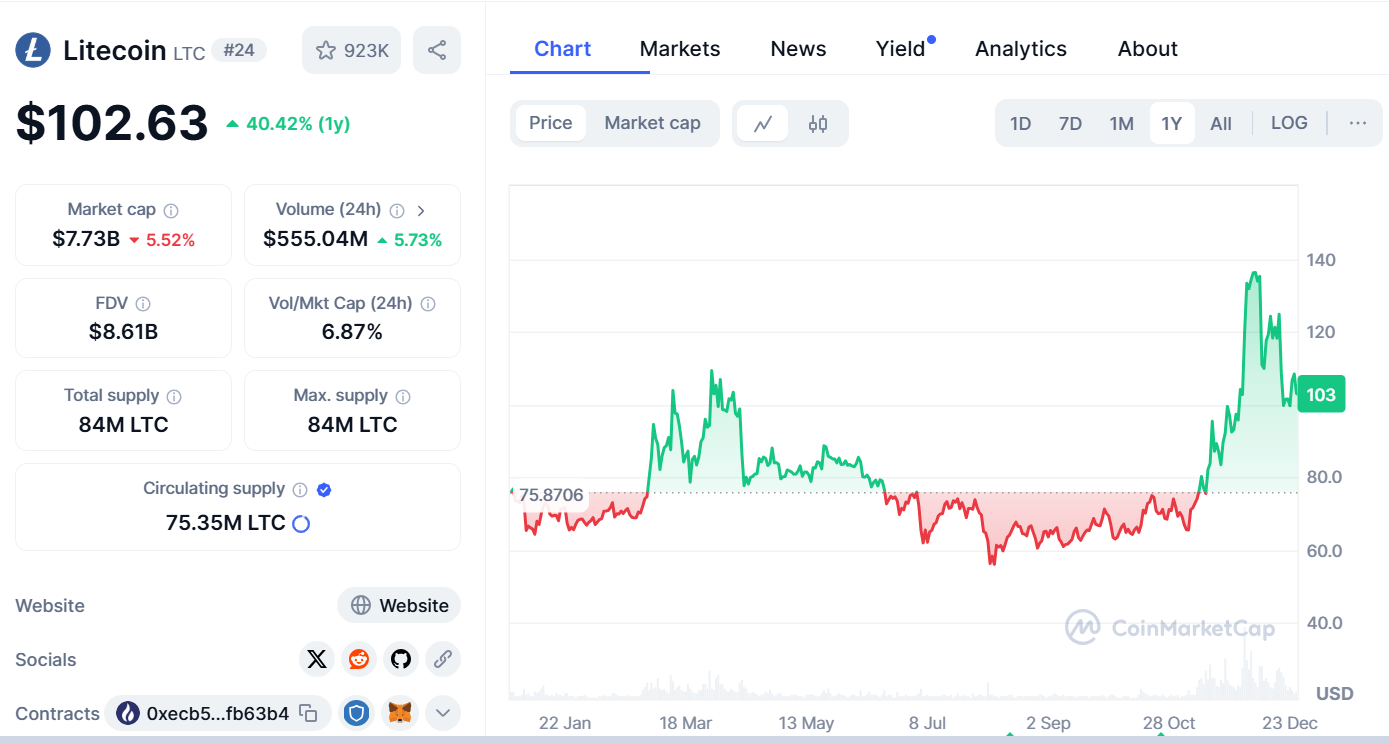Image resolution: width=1389 pixels, height=744 pixels.
Task: Open the Analytics tab
Action: click(1021, 49)
